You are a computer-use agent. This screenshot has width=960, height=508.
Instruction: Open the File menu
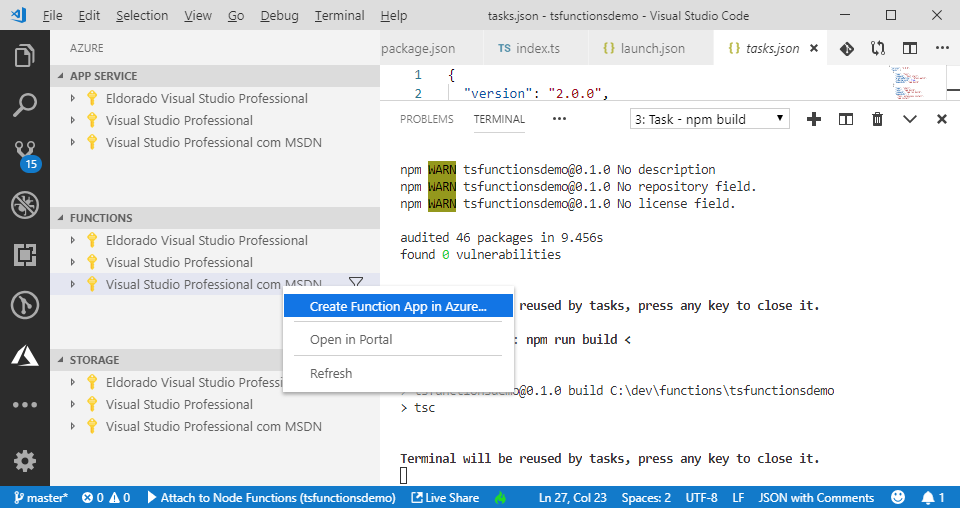pos(53,15)
